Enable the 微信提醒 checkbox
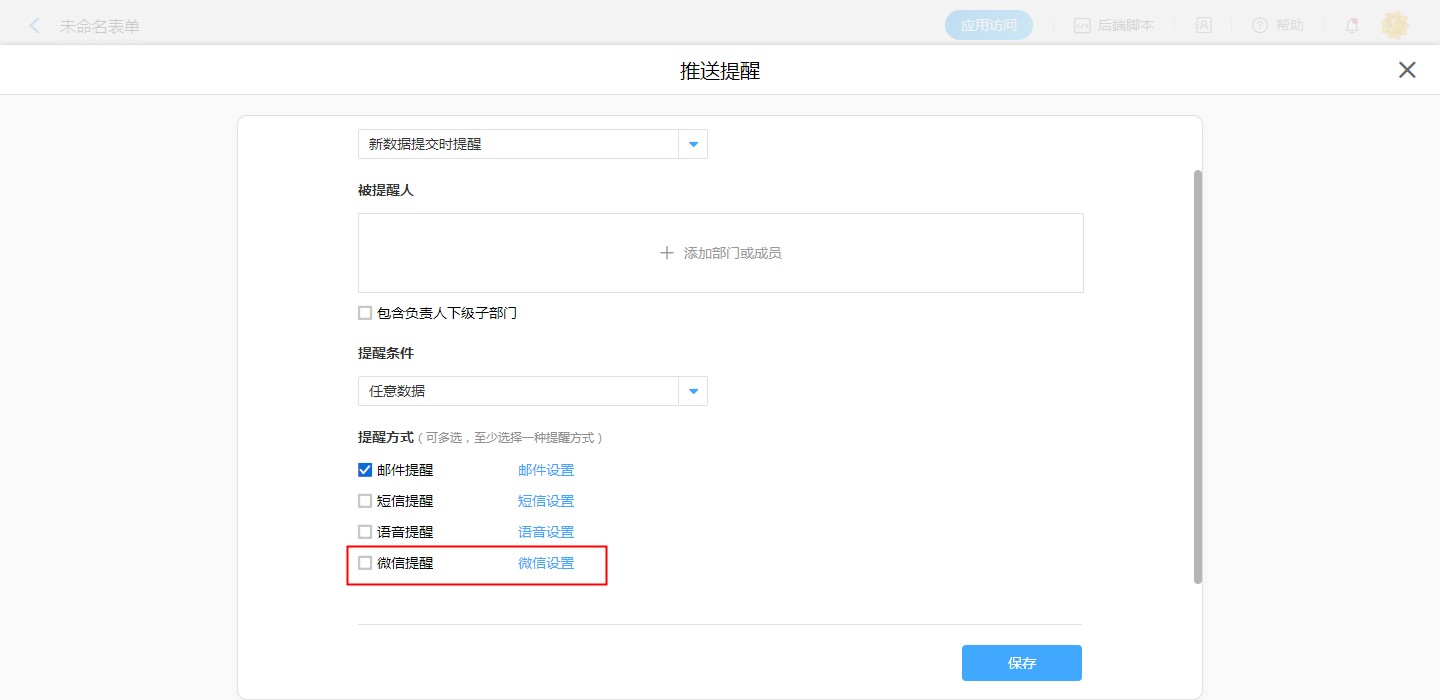This screenshot has width=1440, height=700. 365,563
